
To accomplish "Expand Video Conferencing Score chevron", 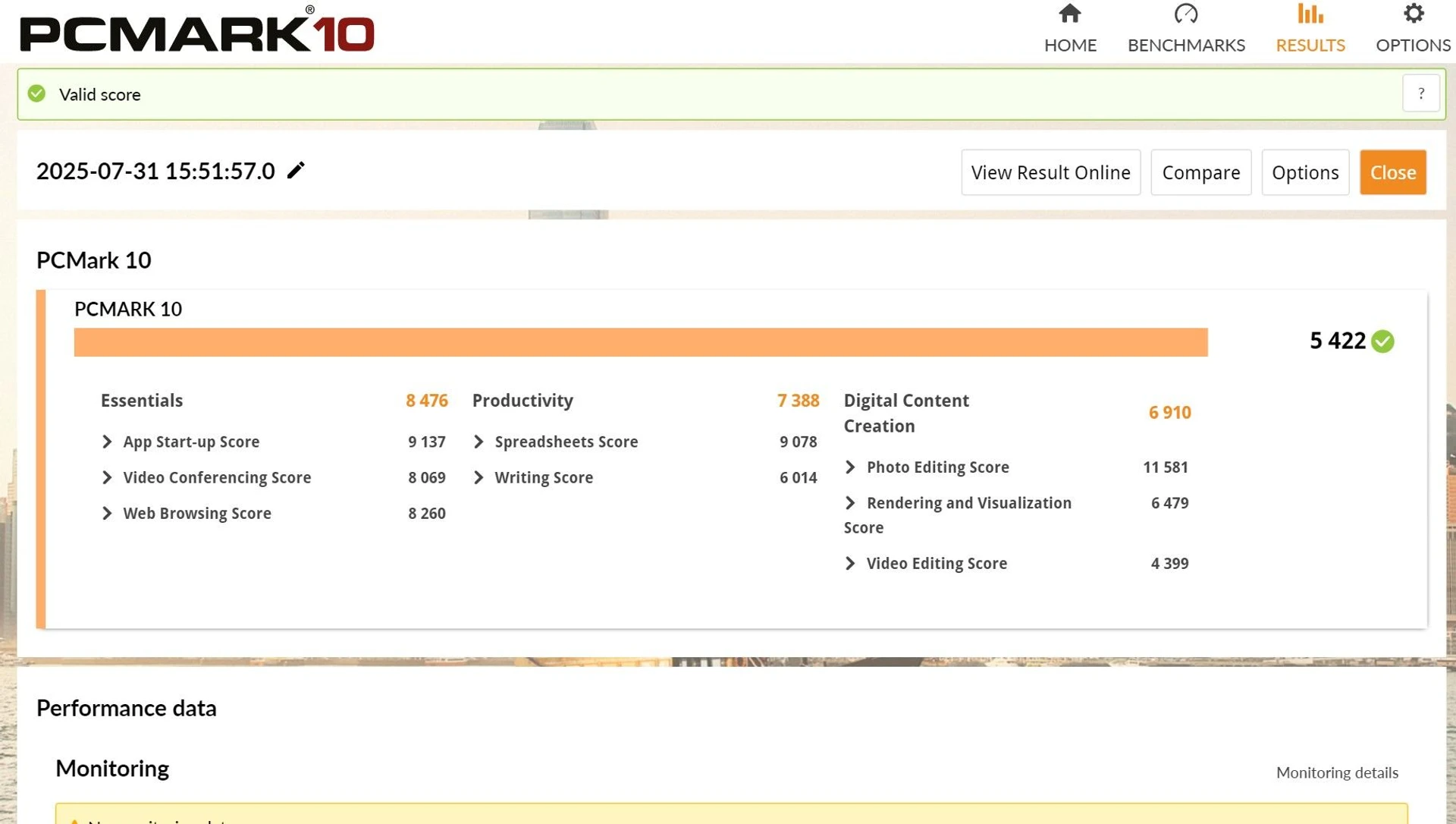I will 107,477.
